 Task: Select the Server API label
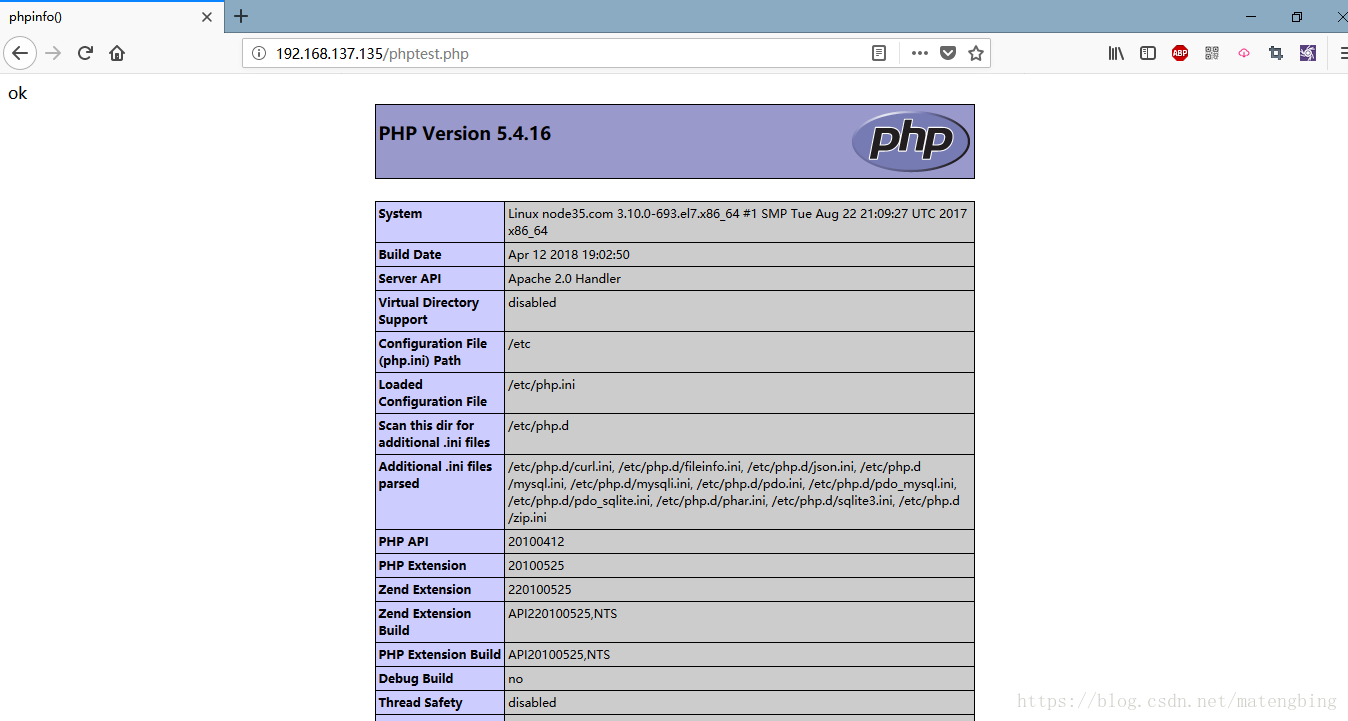[x=410, y=279]
